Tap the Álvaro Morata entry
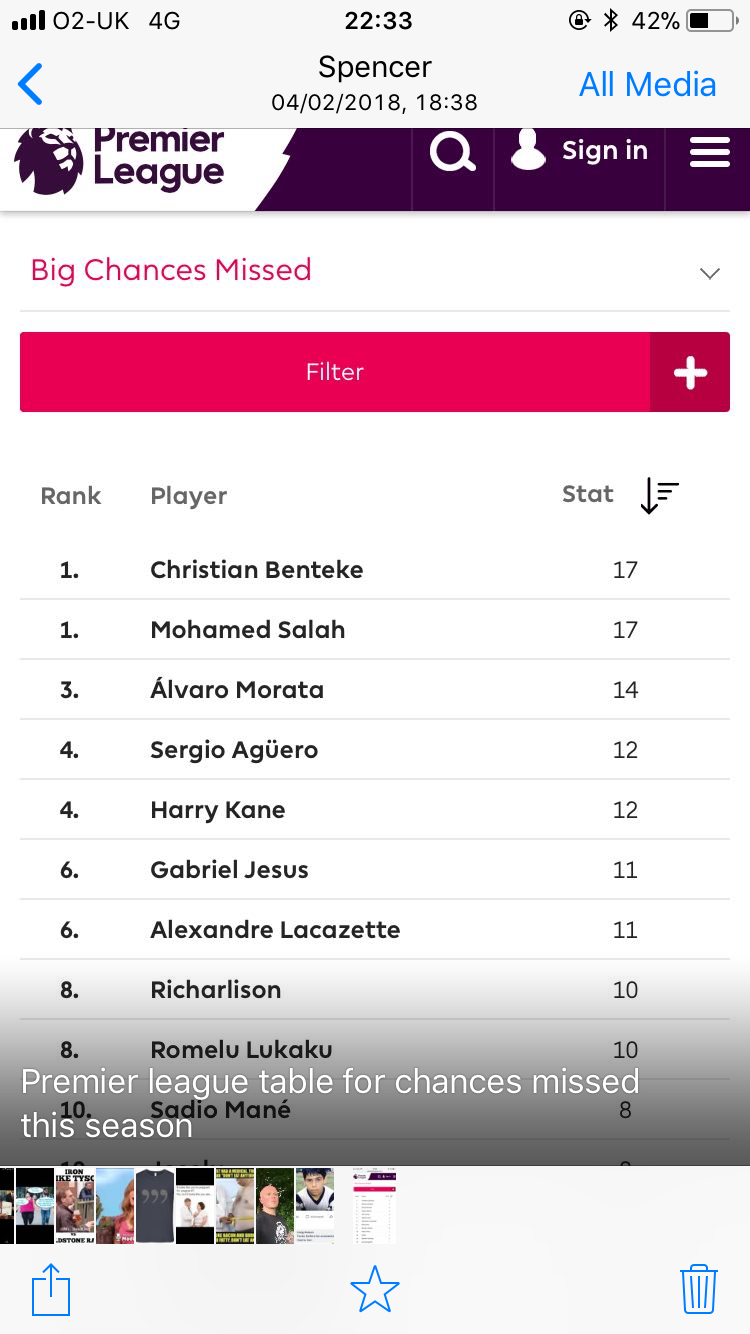The height and width of the screenshot is (1334, 750). 237,690
